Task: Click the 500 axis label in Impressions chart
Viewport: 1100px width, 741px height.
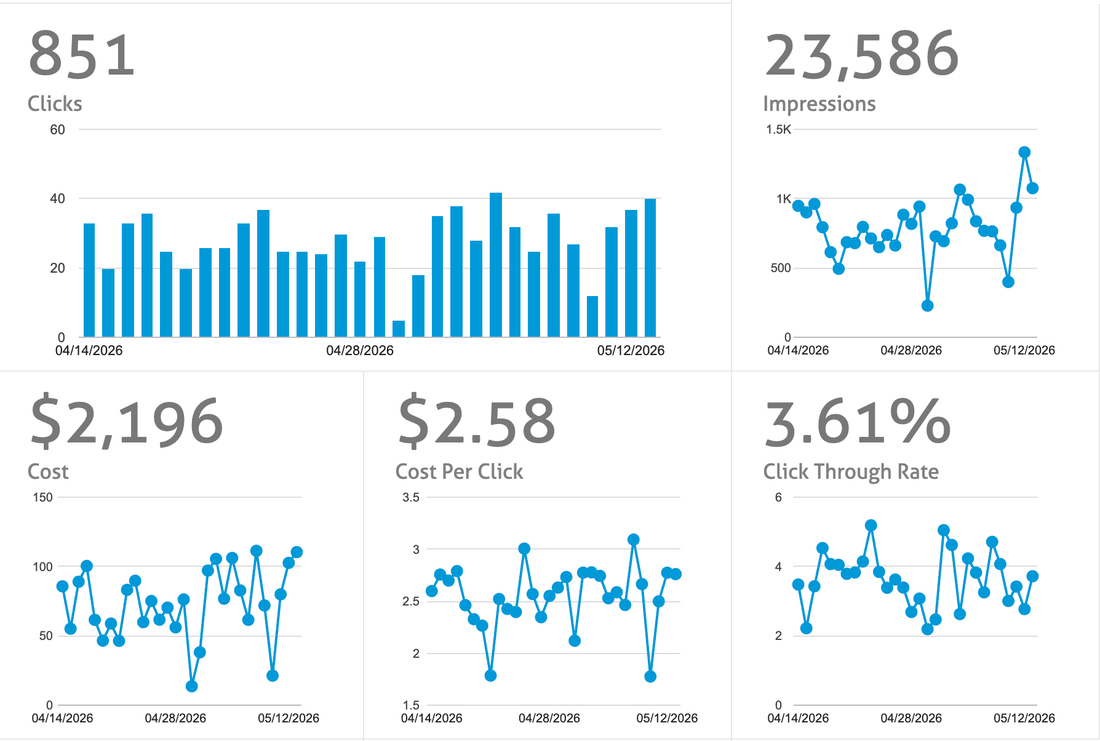Action: point(781,268)
